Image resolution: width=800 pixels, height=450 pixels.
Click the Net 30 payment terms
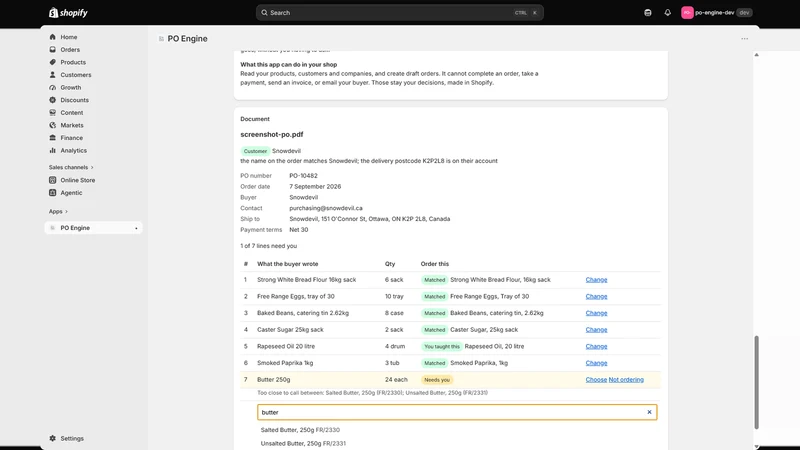point(298,230)
